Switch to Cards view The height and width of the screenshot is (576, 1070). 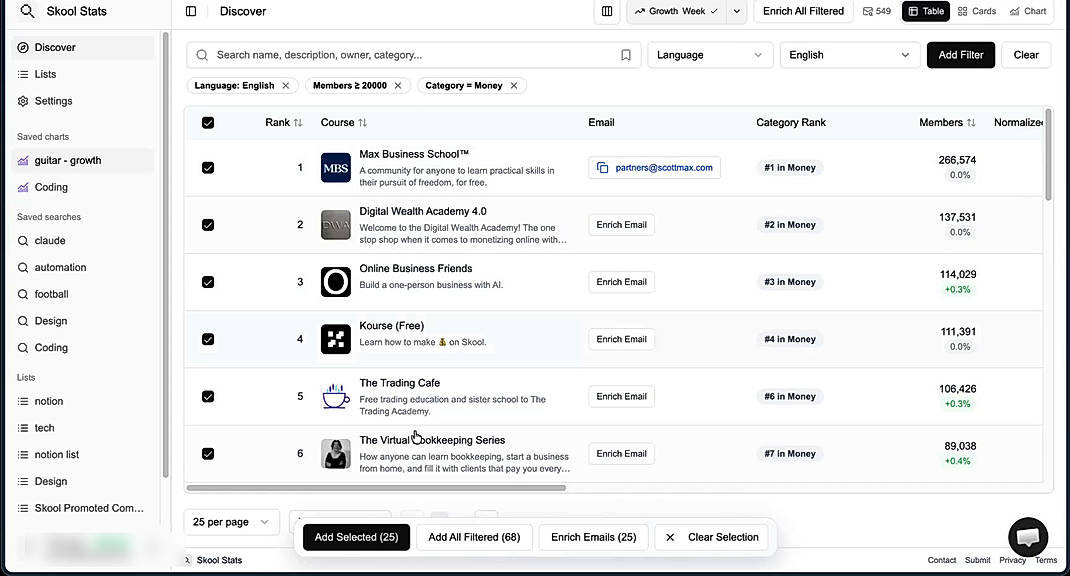[977, 11]
